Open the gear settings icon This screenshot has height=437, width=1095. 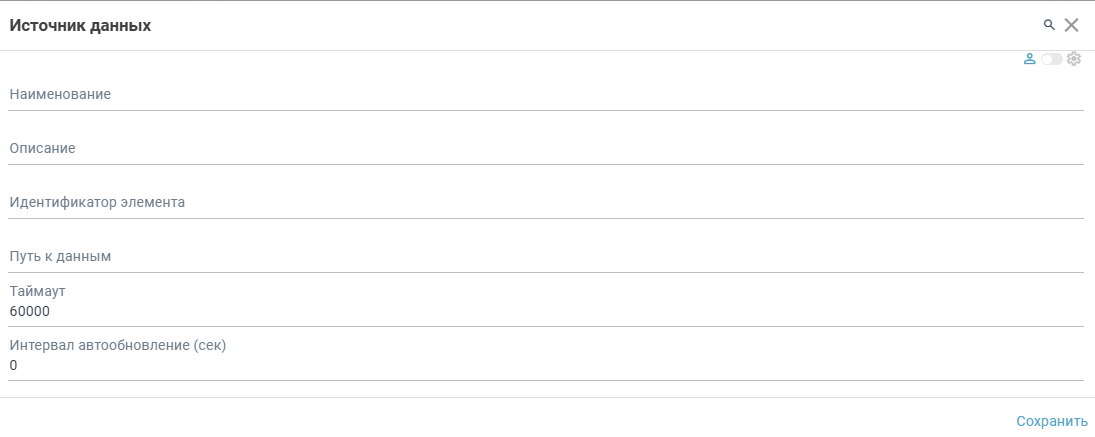1074,59
